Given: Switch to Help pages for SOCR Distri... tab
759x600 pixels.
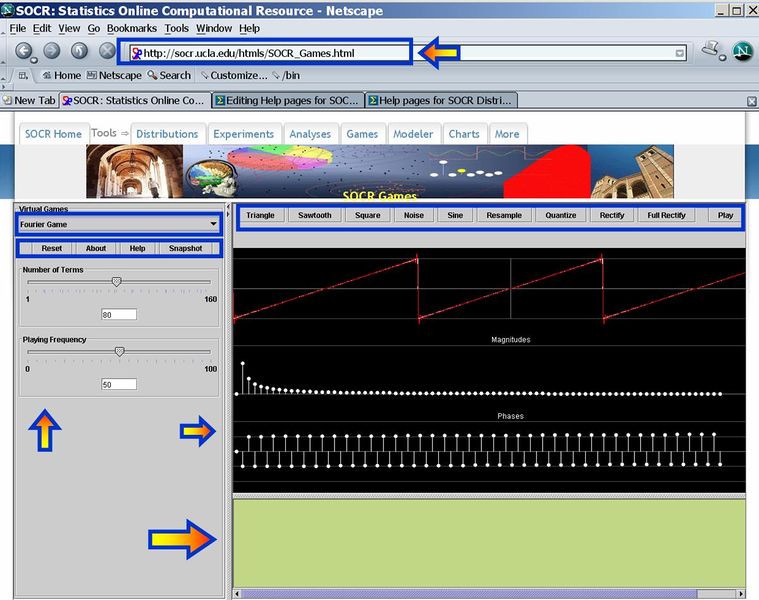Looking at the screenshot, I should pos(441,101).
